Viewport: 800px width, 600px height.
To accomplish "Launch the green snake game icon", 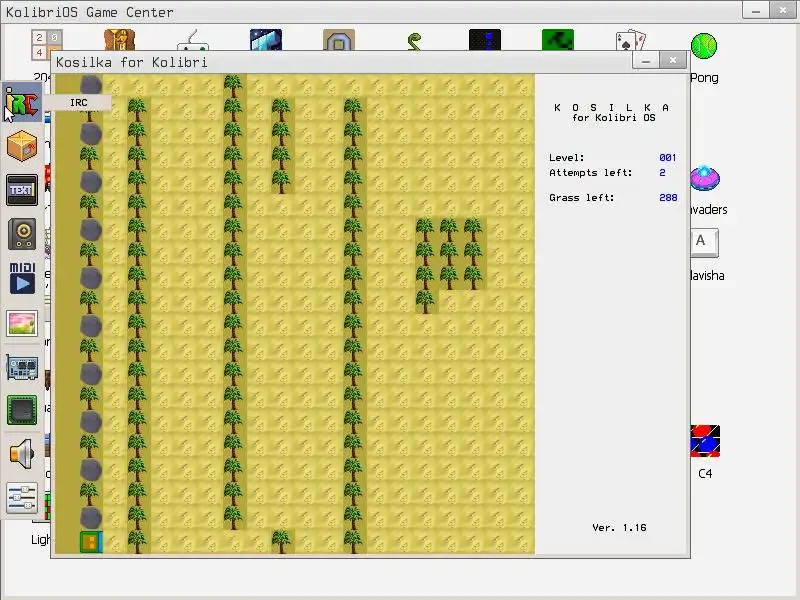I will point(414,41).
